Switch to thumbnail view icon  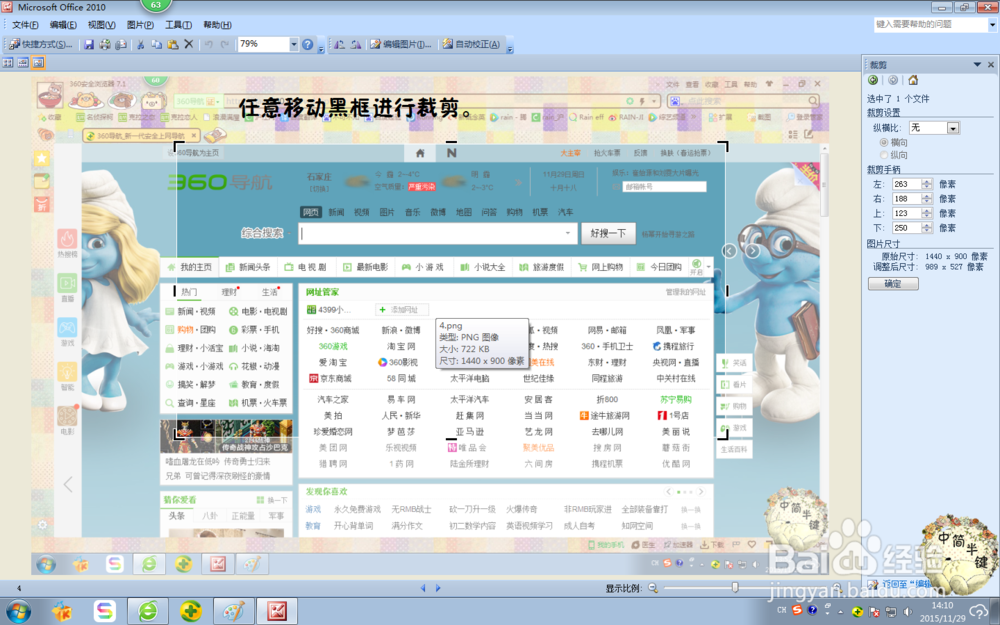point(8,62)
